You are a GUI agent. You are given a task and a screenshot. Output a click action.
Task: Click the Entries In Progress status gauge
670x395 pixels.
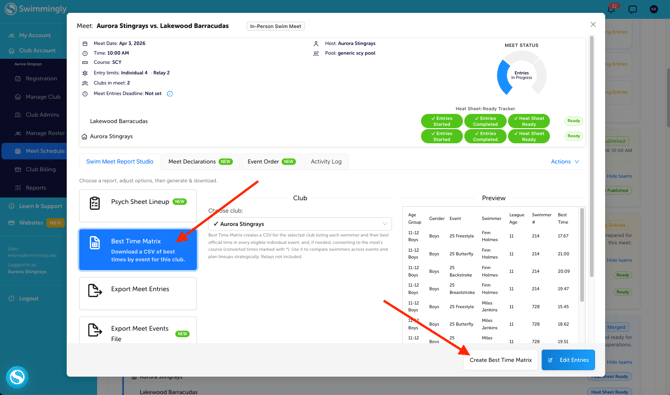pyautogui.click(x=521, y=75)
